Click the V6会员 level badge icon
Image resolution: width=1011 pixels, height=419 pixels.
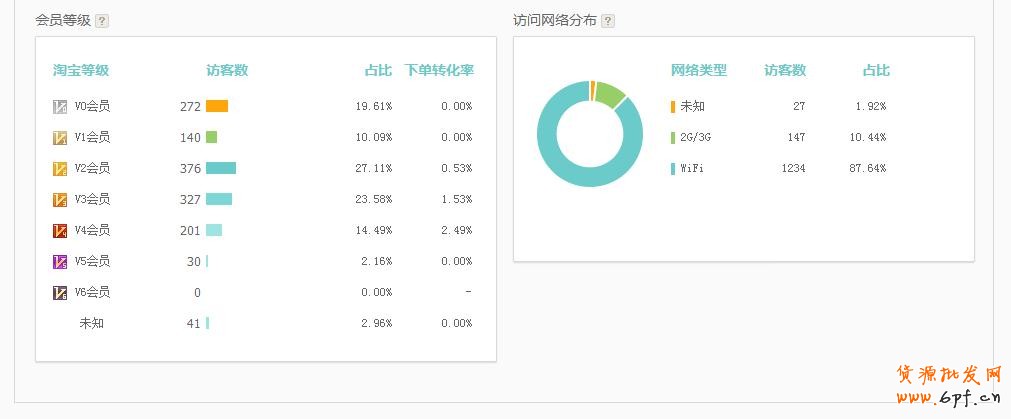(x=60, y=292)
